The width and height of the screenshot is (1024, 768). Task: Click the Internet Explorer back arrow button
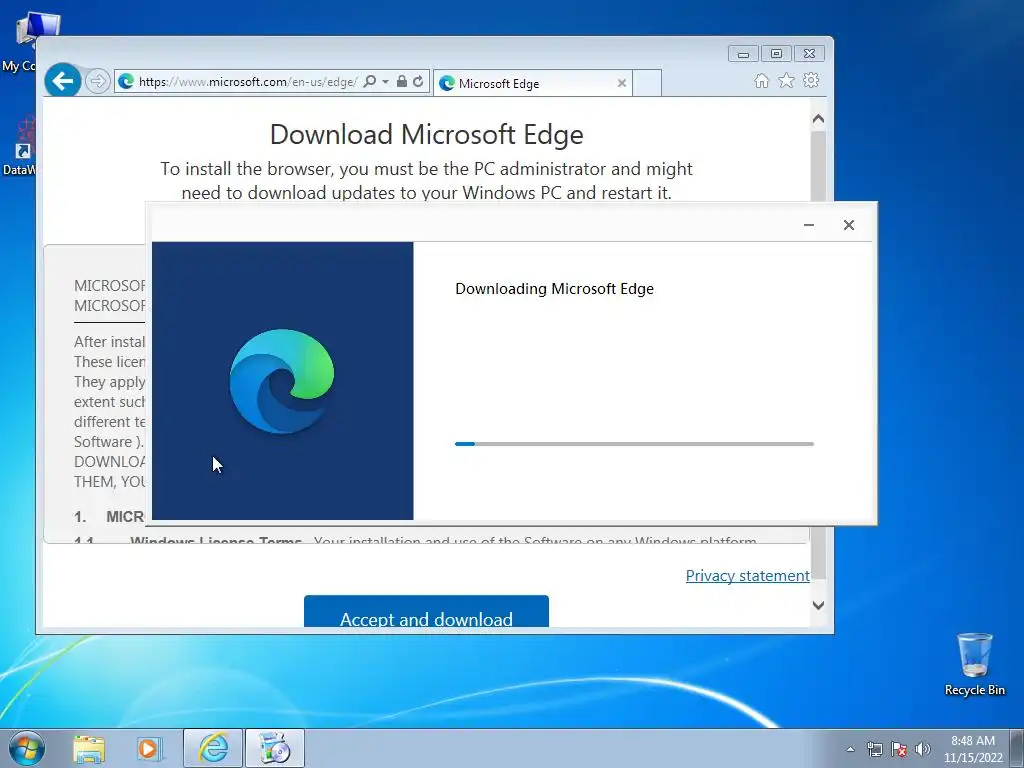pos(63,81)
